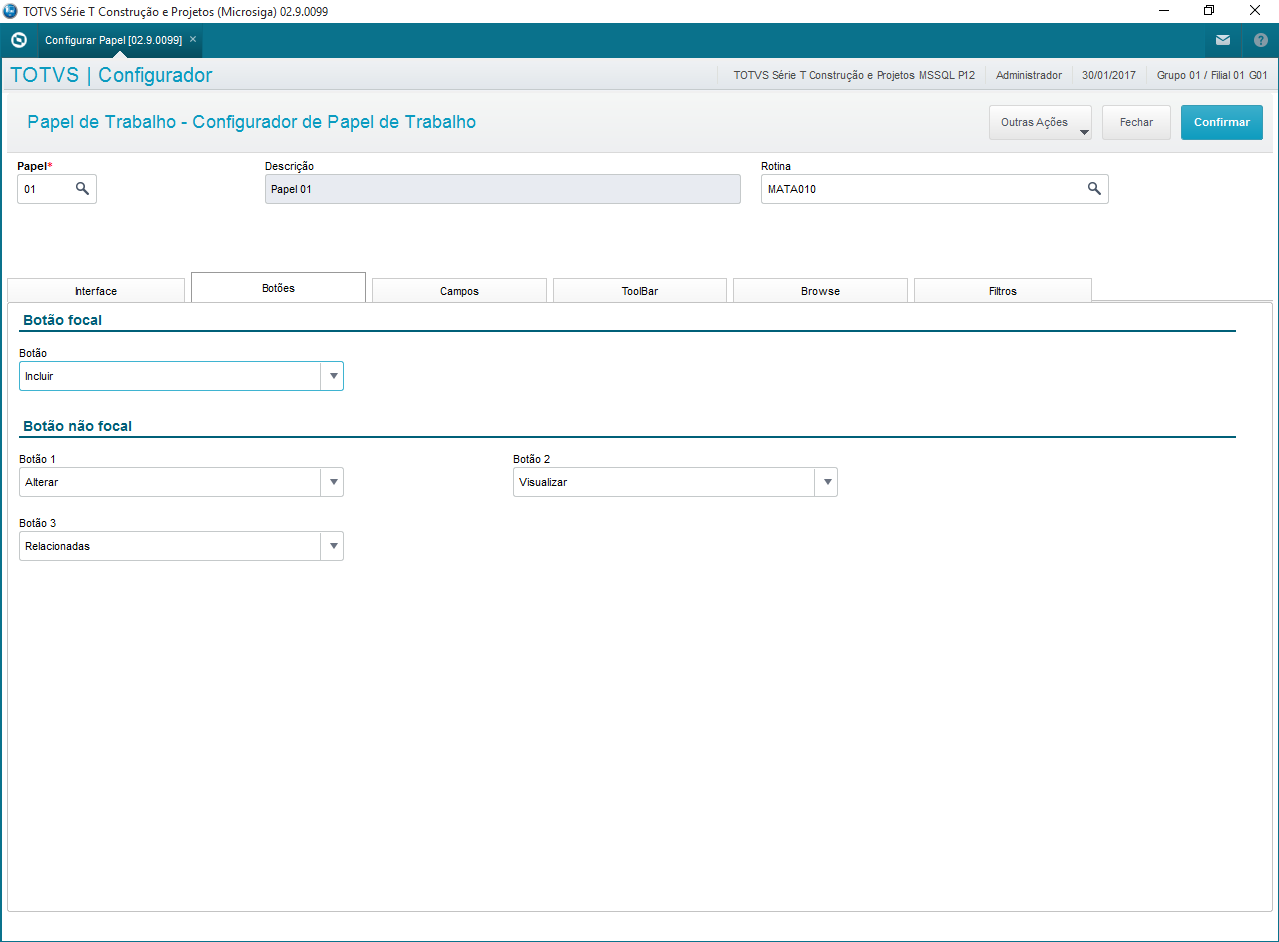Screen dimensions: 1279x942
Task: Click the Botão focal section heading
Action: click(x=62, y=320)
